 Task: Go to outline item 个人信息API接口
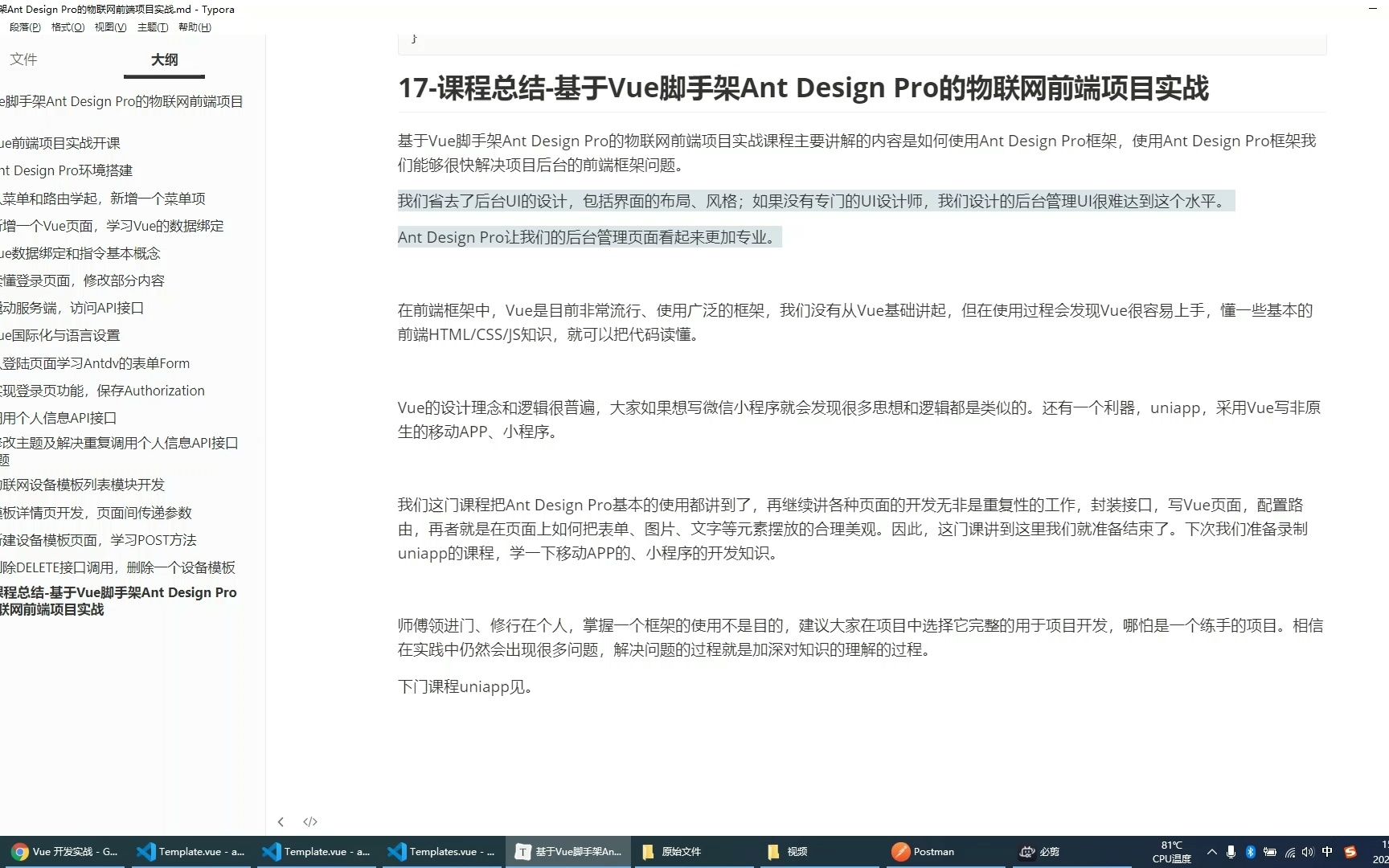[59, 418]
